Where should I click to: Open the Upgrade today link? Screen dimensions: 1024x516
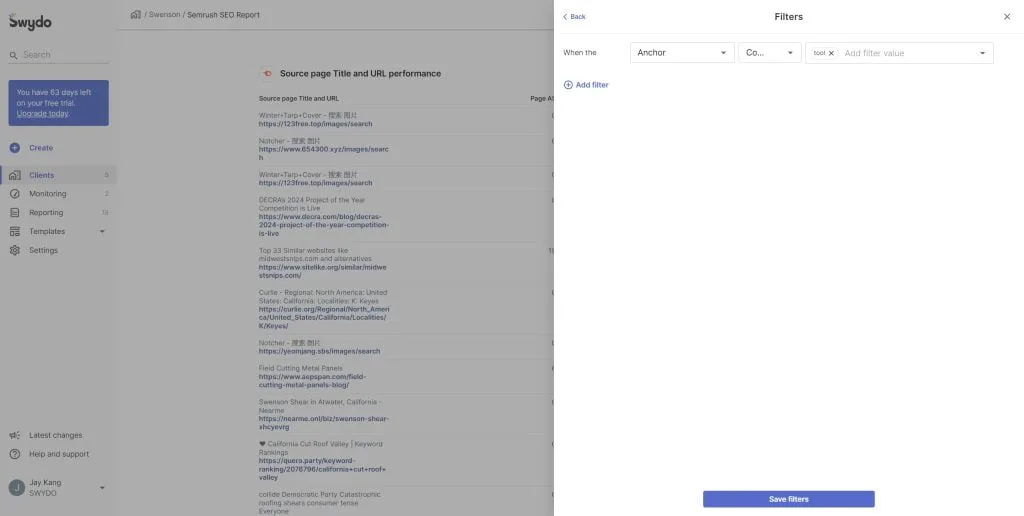(x=42, y=114)
